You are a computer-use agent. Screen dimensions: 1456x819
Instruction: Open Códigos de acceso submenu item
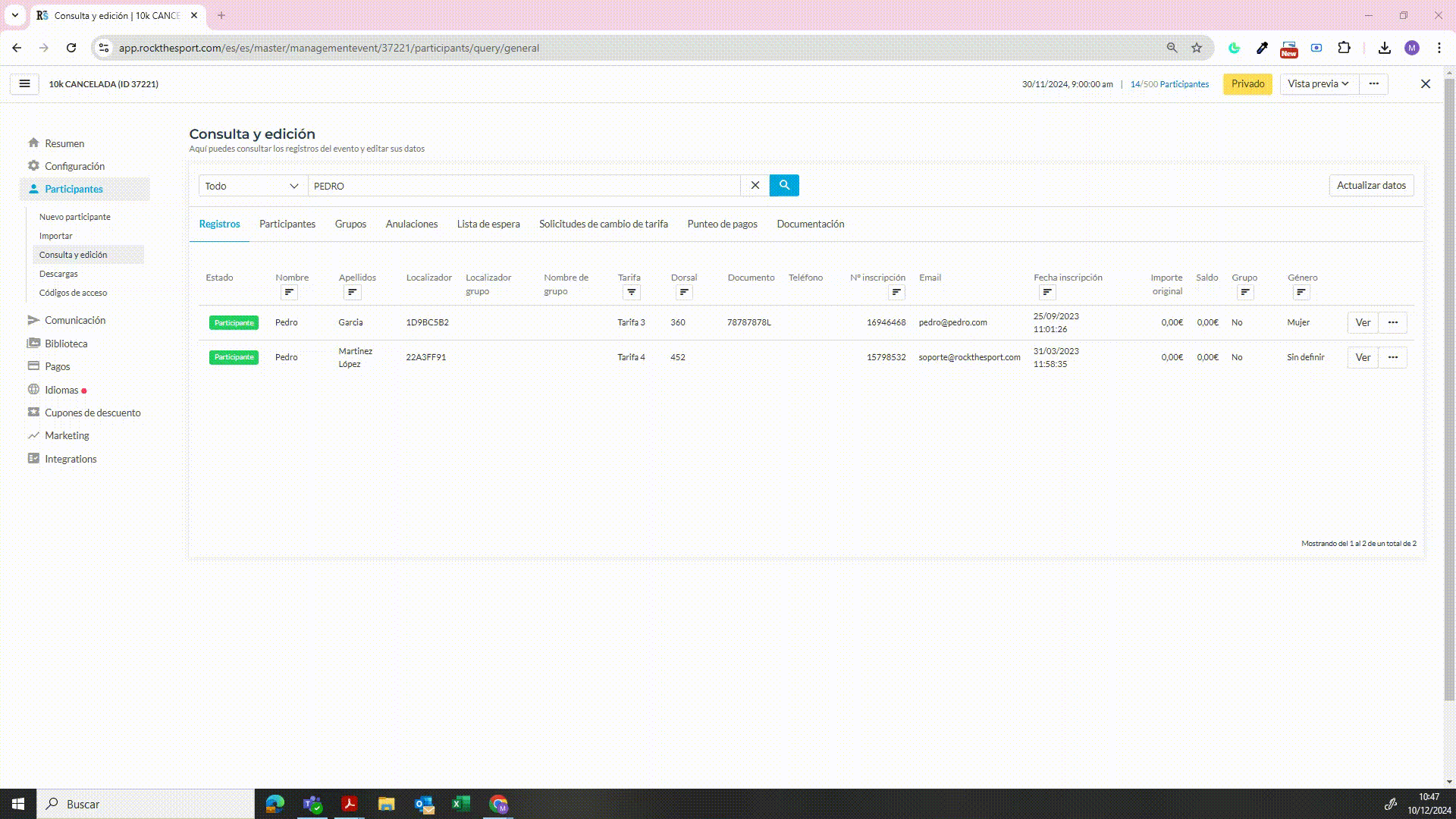(x=73, y=293)
